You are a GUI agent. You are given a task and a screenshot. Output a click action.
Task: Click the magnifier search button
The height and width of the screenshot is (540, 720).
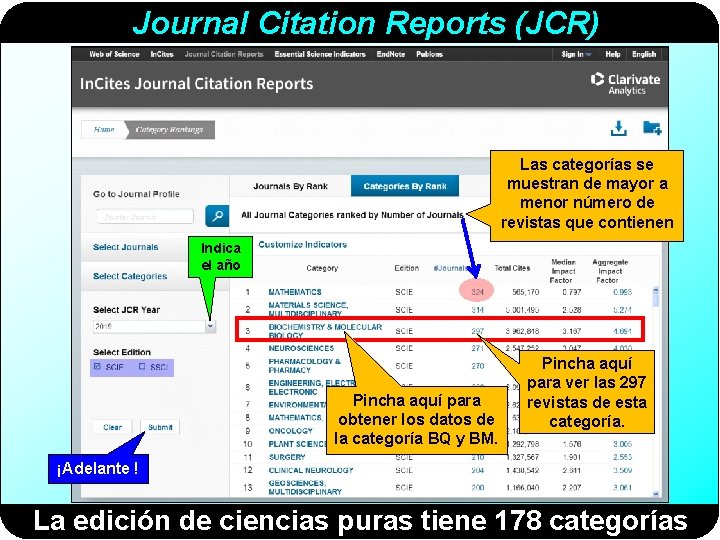pos(217,216)
